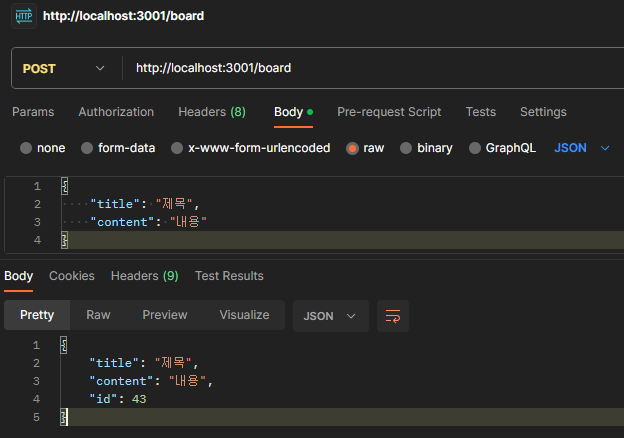Switch to Preview response view
The width and height of the screenshot is (624, 438).
coord(165,315)
